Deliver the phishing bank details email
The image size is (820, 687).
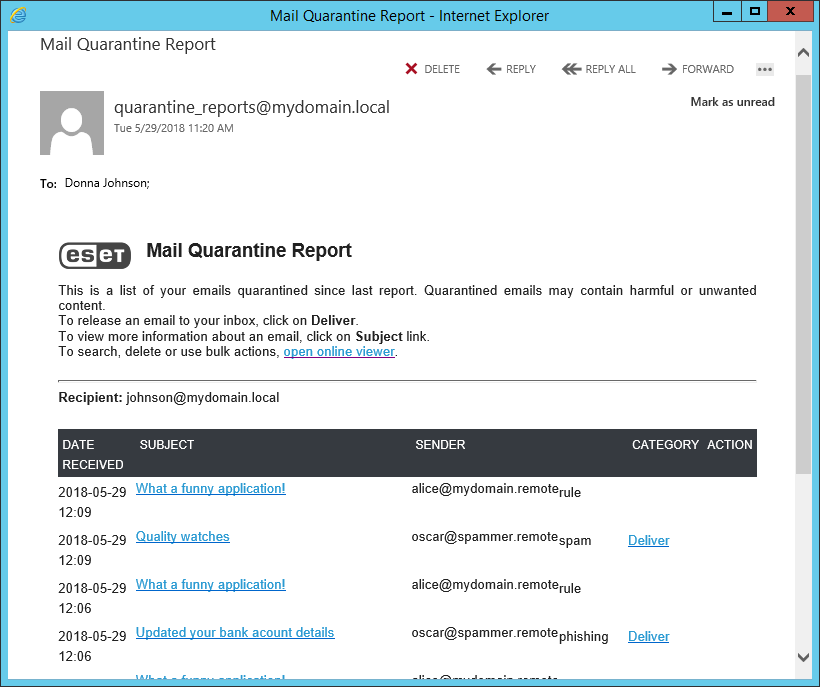[x=648, y=636]
